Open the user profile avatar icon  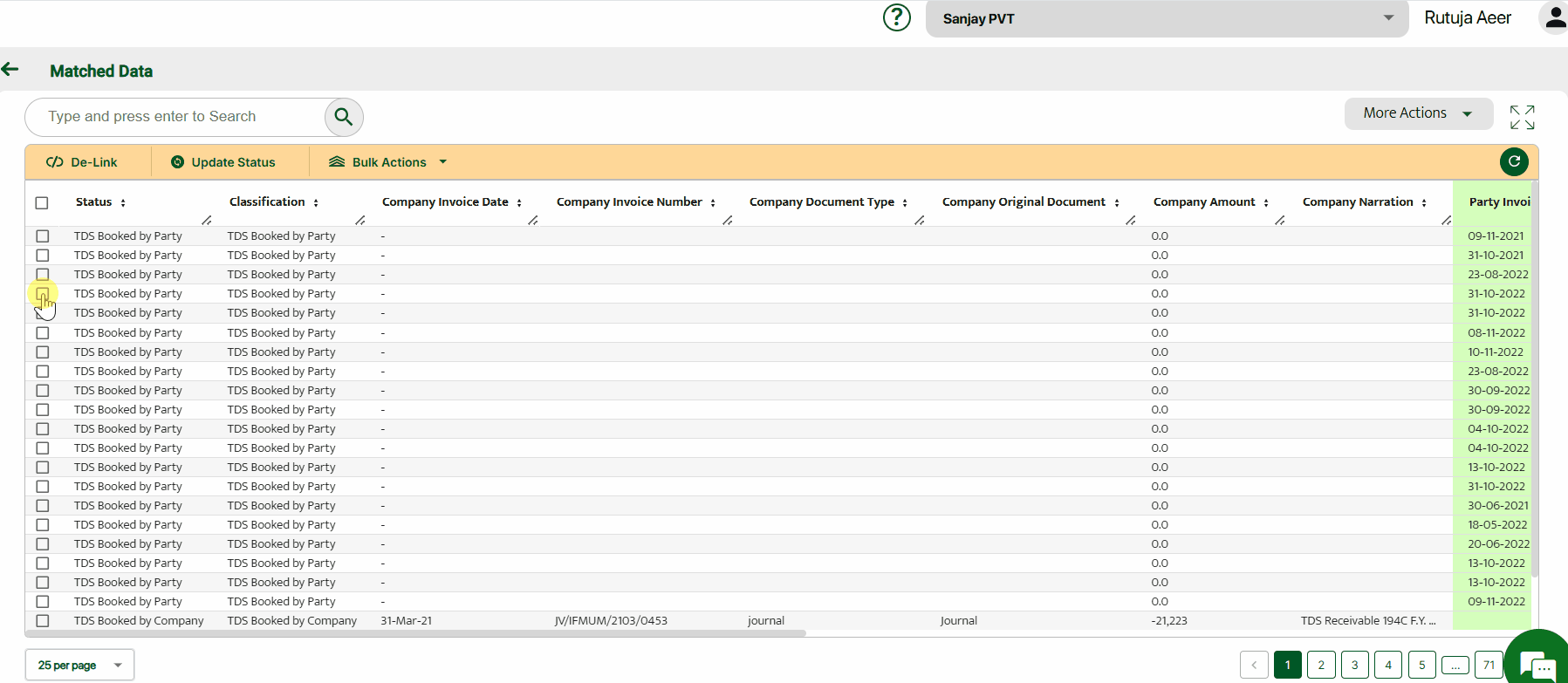click(x=1554, y=17)
